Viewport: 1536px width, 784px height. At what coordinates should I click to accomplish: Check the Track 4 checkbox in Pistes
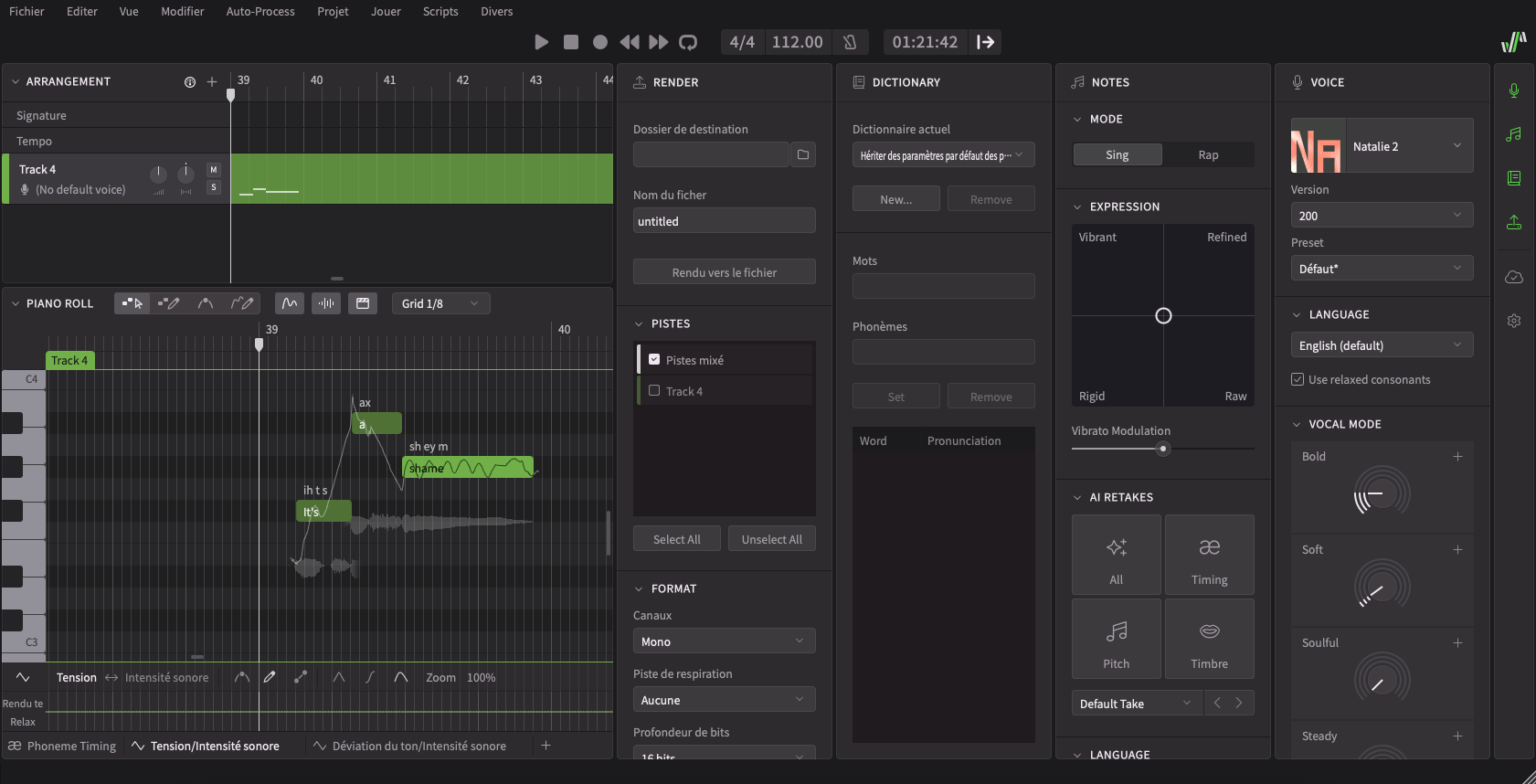654,391
